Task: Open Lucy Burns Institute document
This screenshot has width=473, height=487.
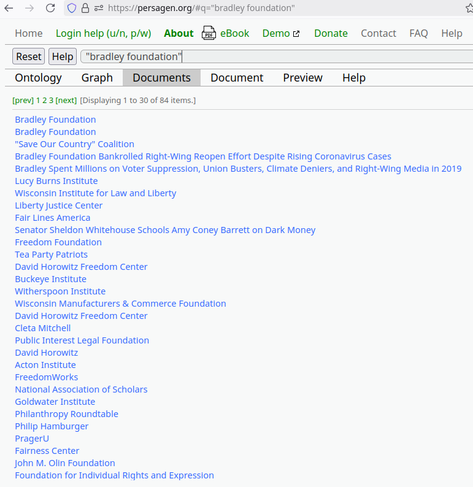Action: tap(56, 181)
